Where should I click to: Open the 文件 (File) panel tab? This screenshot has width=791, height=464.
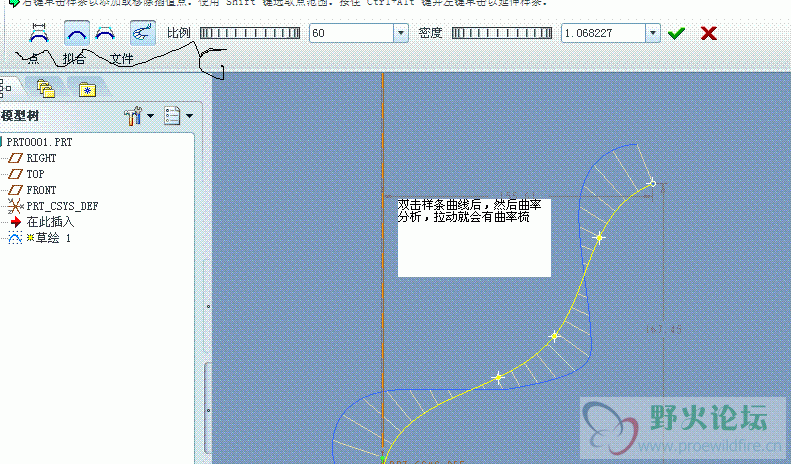point(122,59)
